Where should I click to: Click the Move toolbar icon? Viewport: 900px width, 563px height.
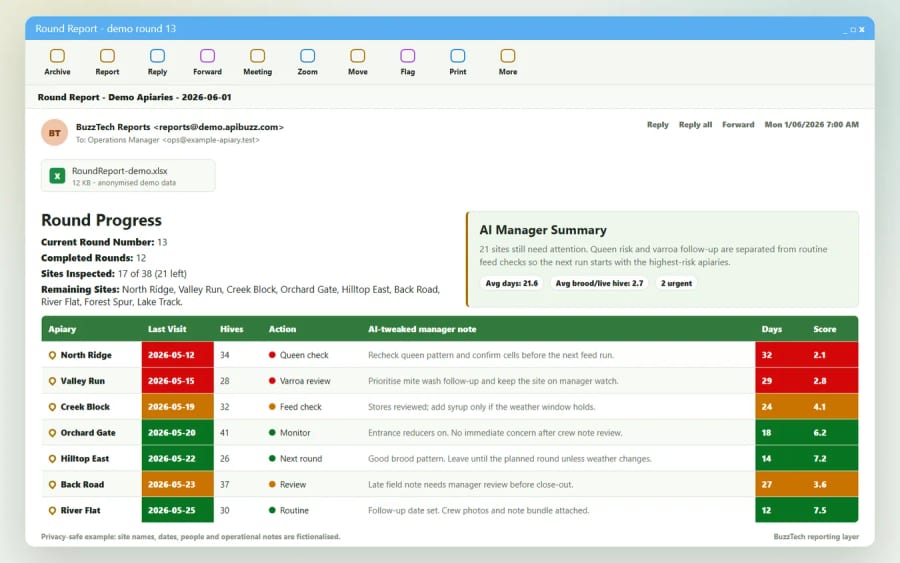pos(358,56)
